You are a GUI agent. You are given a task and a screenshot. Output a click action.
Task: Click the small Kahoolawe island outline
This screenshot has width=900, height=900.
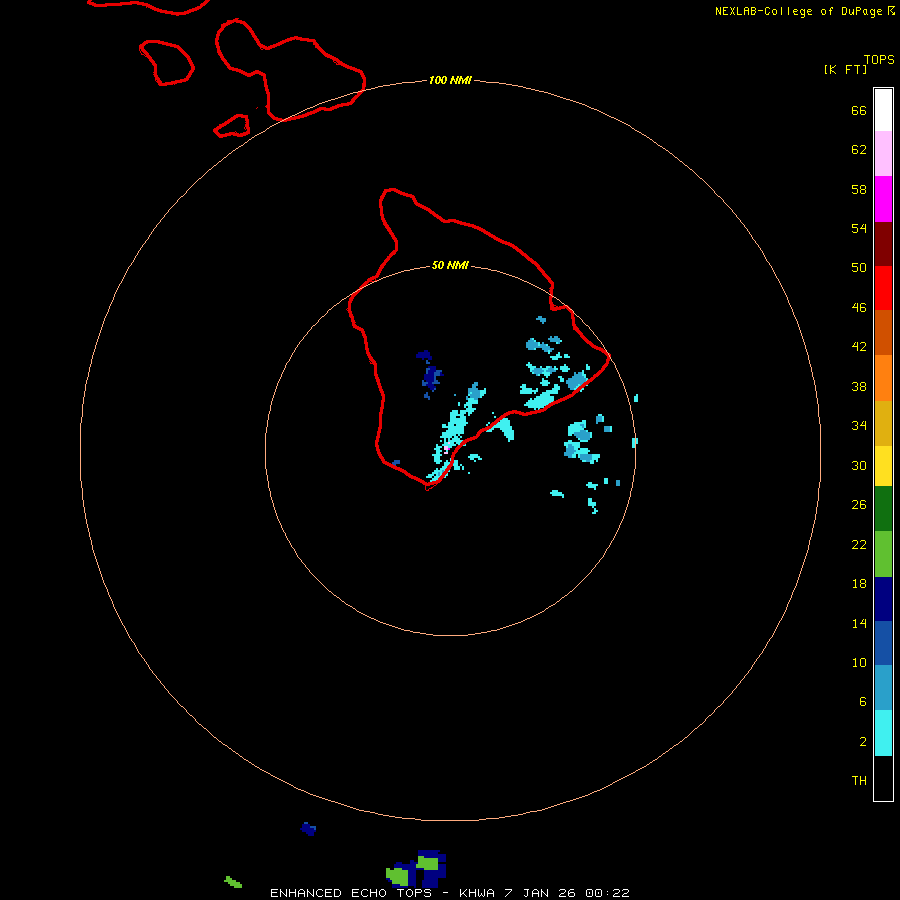click(232, 126)
